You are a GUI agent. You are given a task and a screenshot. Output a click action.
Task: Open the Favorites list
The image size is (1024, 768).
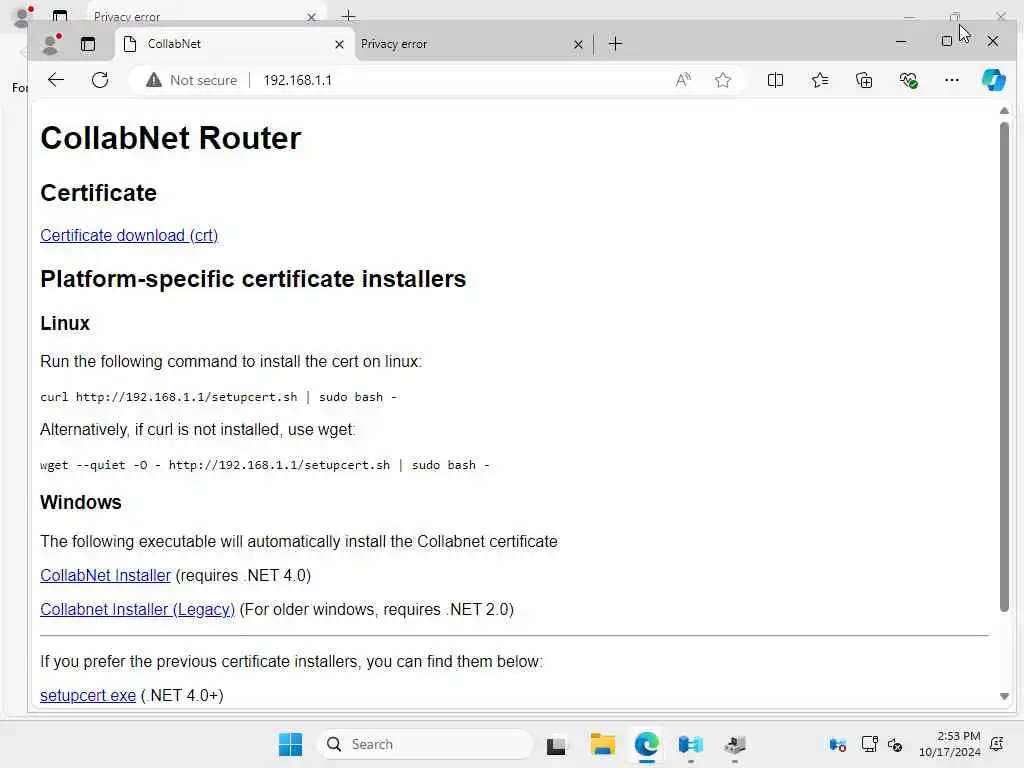[820, 80]
